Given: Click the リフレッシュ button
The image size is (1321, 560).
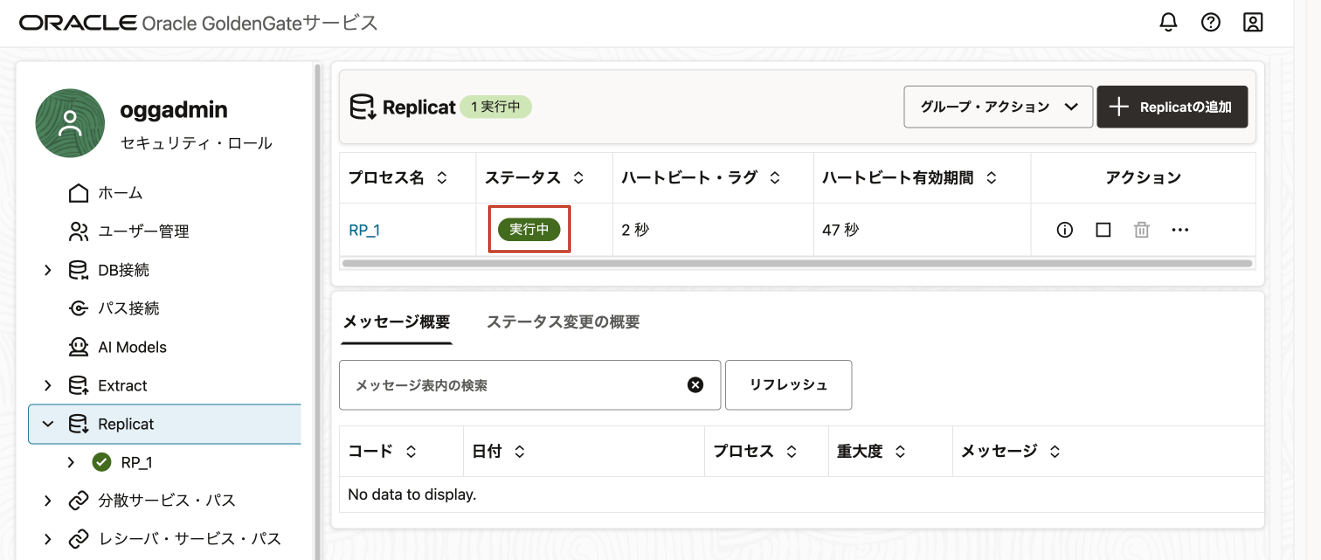Looking at the screenshot, I should (x=788, y=385).
